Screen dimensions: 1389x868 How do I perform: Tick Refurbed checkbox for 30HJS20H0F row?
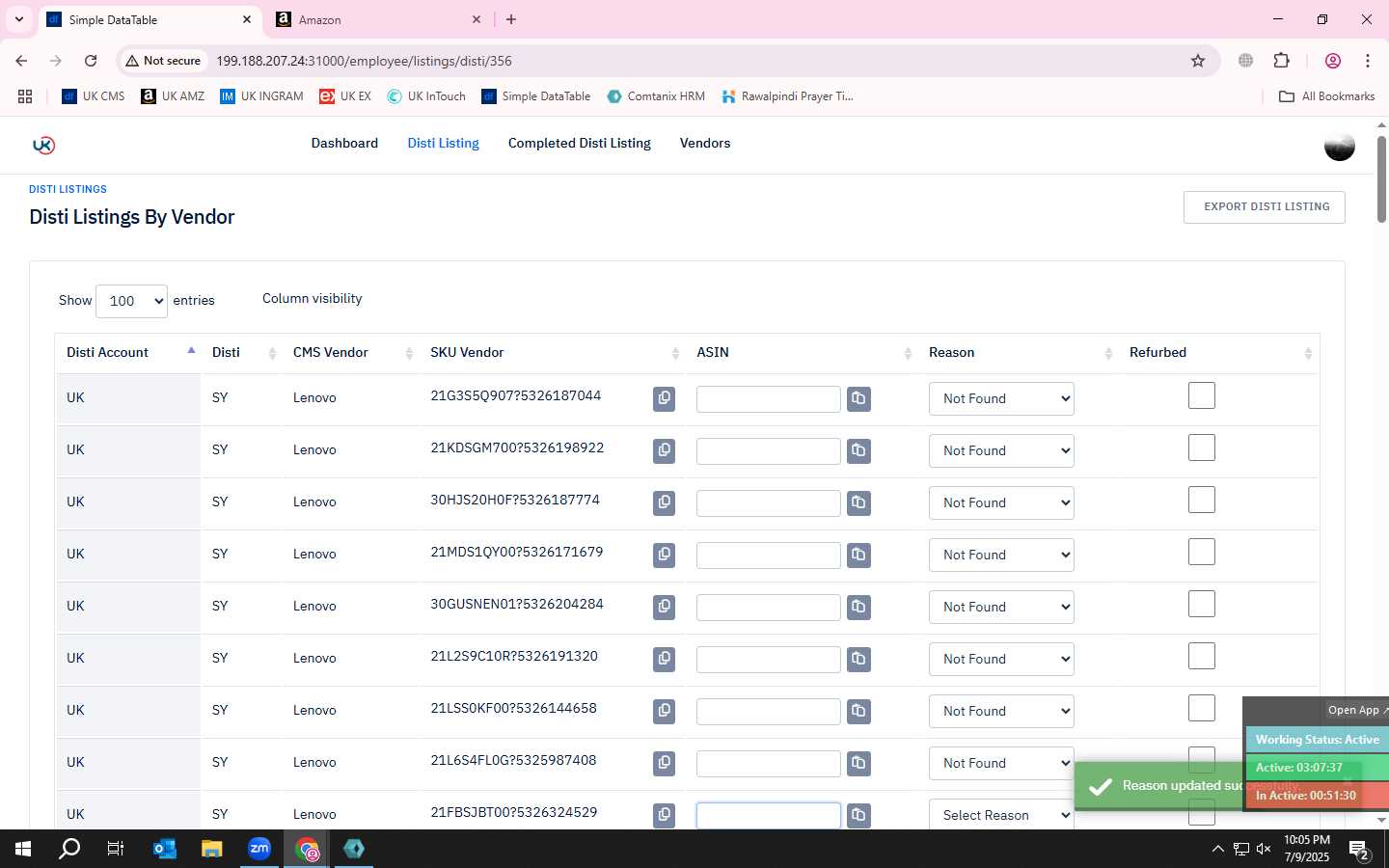1202,500
